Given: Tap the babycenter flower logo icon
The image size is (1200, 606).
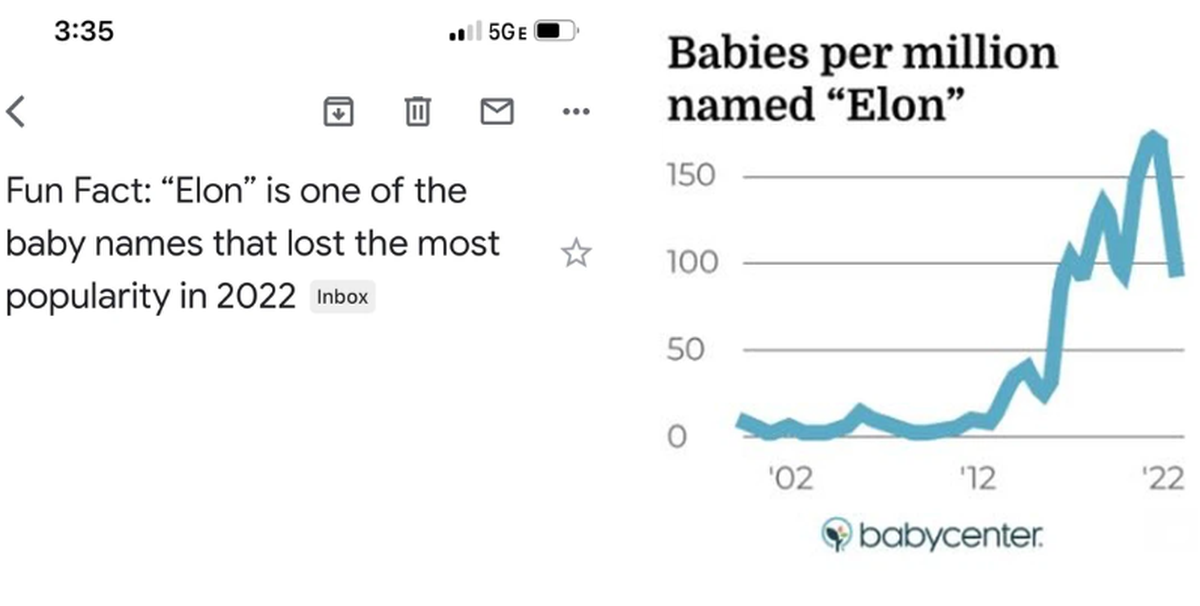Looking at the screenshot, I should click(x=838, y=535).
